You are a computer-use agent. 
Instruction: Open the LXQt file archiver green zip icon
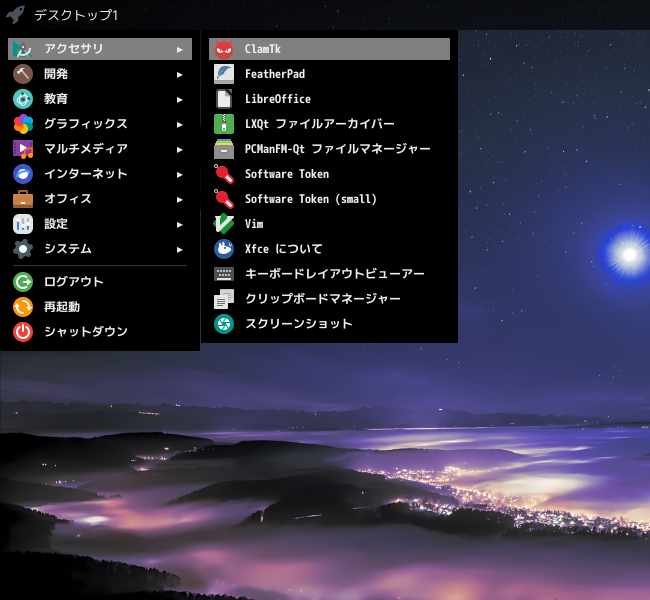point(224,124)
